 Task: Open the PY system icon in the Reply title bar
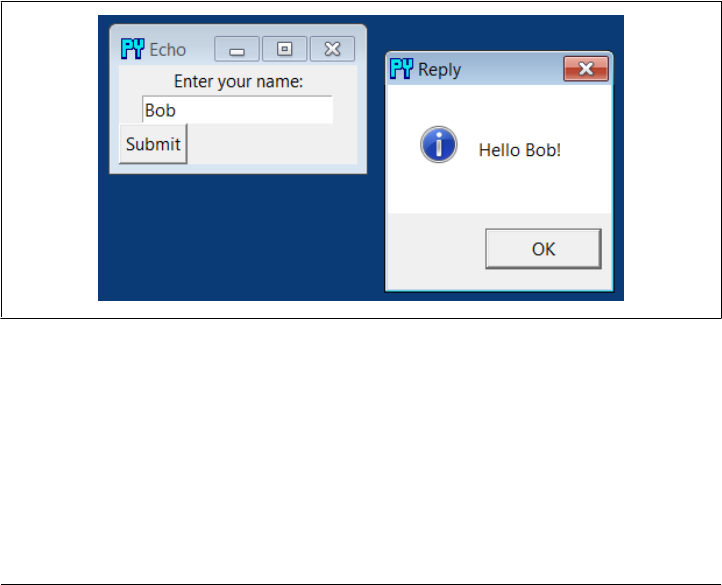402,69
